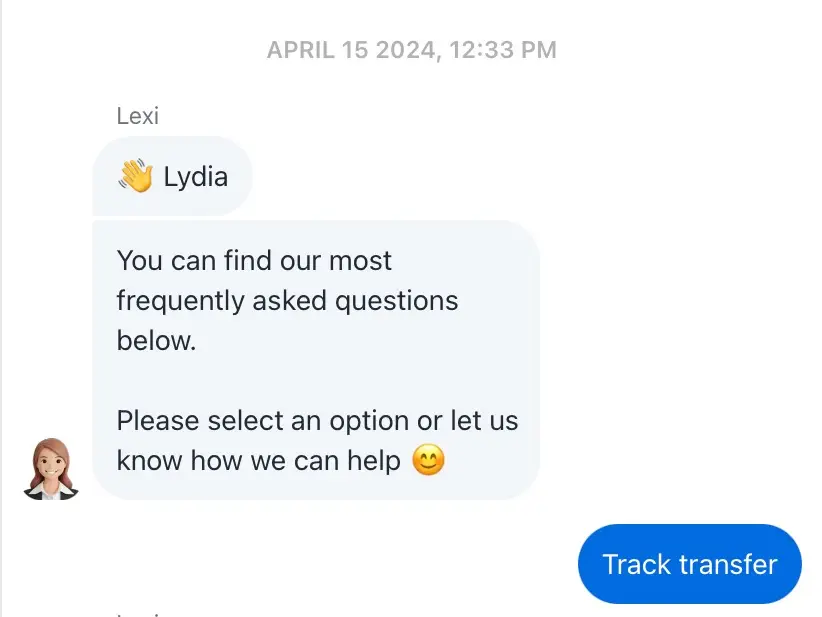Click the chat panel's left edge border
The height and width of the screenshot is (617, 822).
point(1,308)
